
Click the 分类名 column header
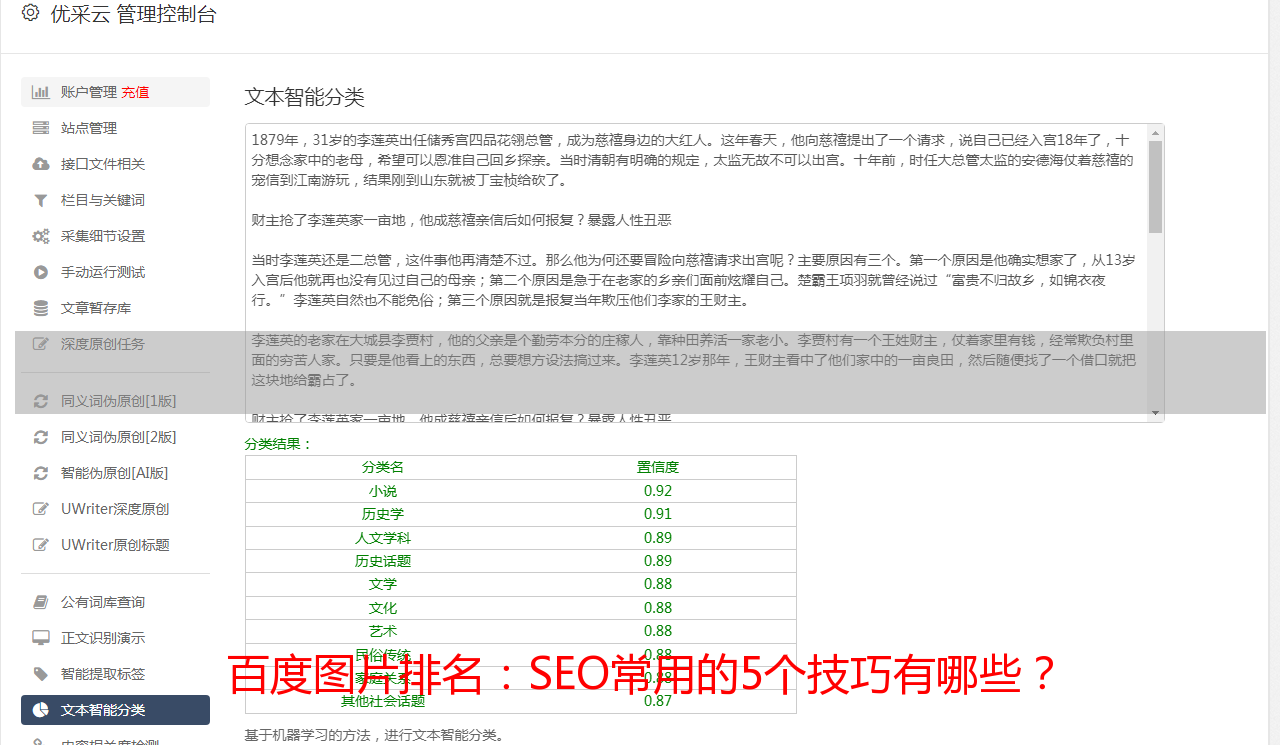pyautogui.click(x=383, y=467)
